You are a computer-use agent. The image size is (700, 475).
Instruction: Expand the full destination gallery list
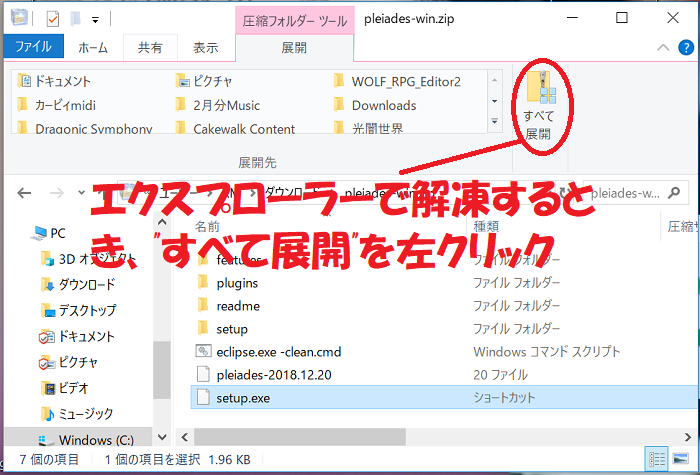tap(495, 121)
